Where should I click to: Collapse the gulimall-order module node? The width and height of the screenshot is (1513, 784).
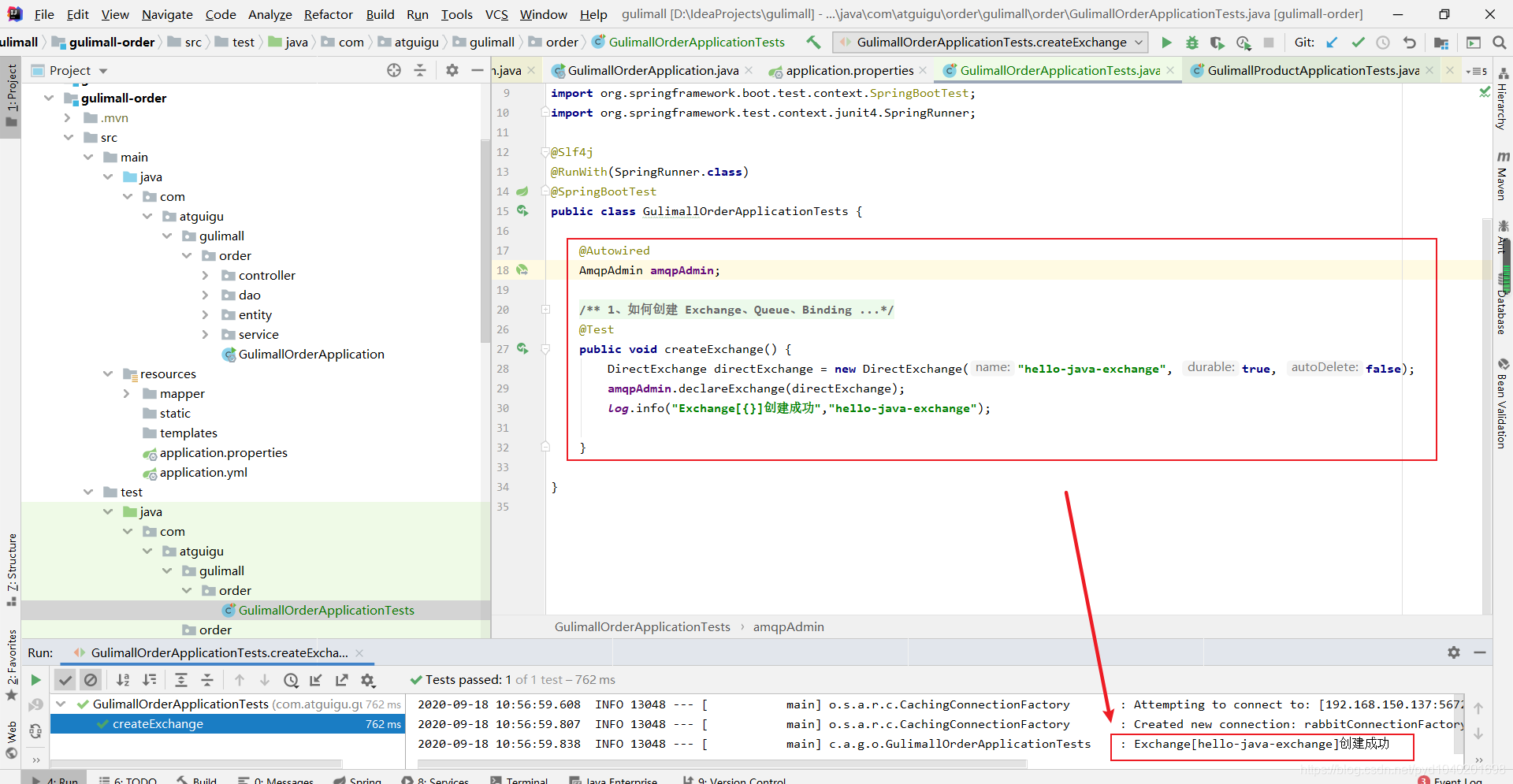[x=49, y=98]
